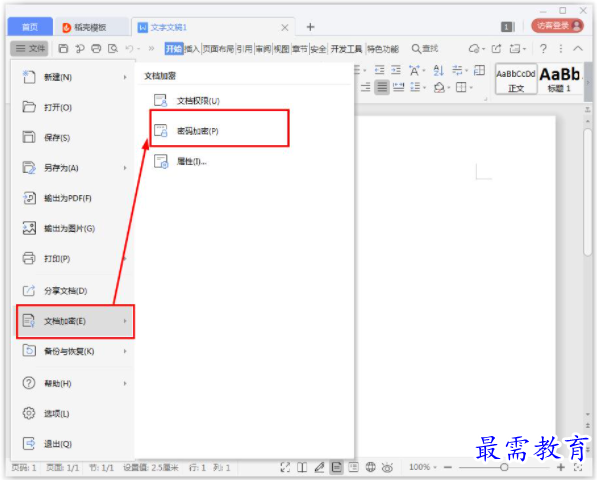Select 打印(P) in file menu
The height and width of the screenshot is (480, 597).
click(73, 258)
